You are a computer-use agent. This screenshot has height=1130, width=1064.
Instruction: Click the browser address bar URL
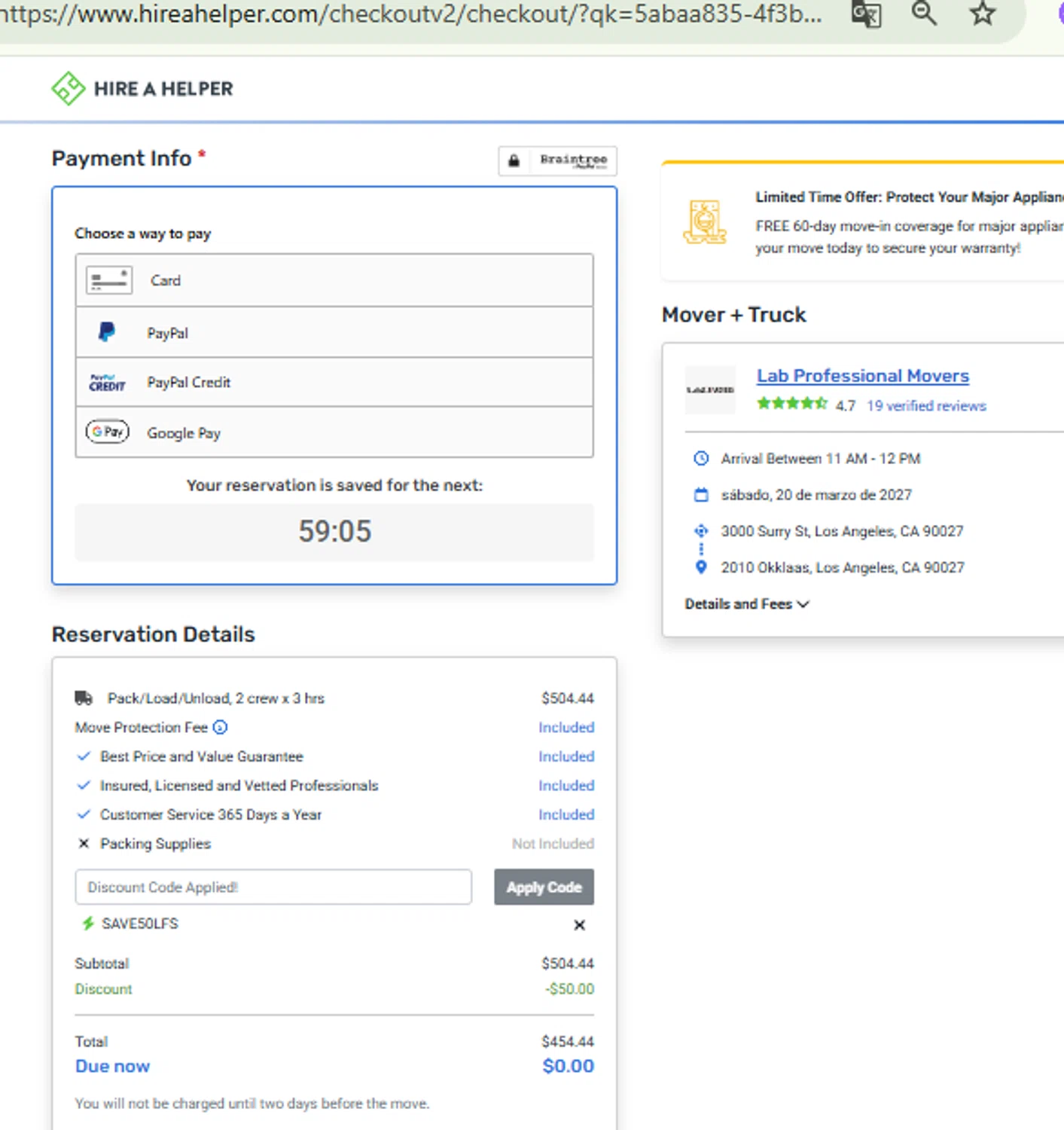point(410,14)
